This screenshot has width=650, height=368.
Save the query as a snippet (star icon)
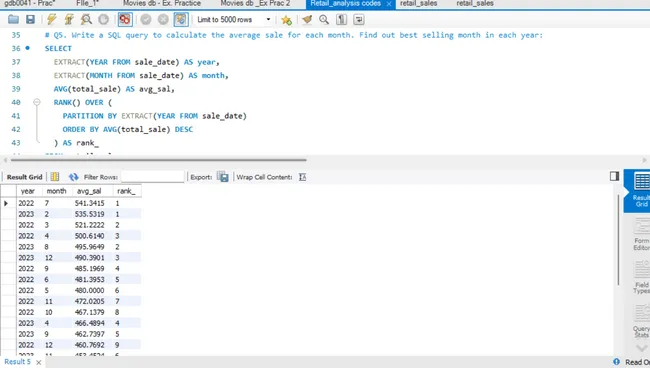click(286, 19)
